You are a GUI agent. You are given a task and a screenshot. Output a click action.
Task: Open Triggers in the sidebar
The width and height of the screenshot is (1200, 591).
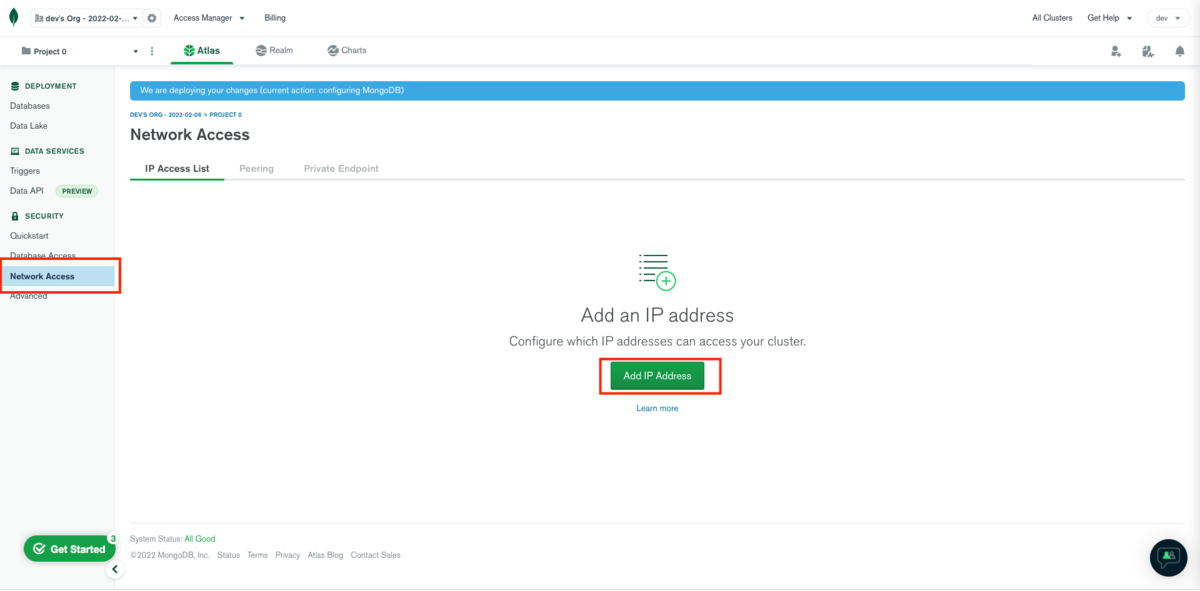(25, 171)
